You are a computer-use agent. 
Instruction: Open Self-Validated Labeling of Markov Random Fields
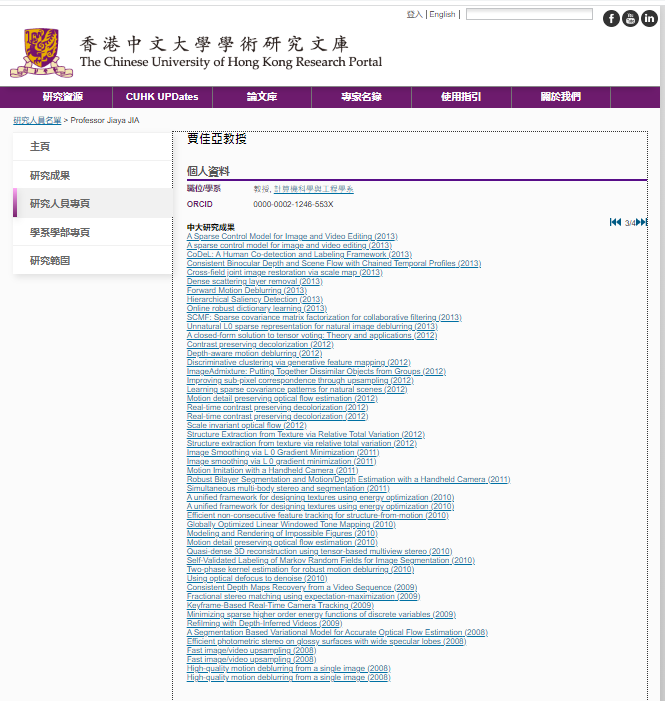click(x=330, y=560)
